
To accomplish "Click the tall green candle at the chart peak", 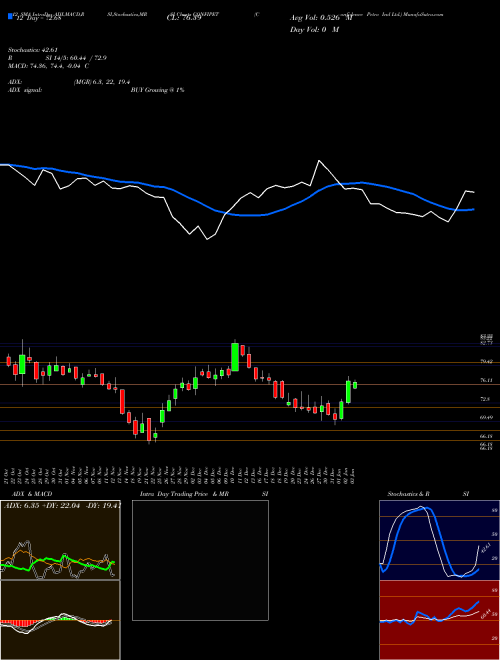I will point(235,357).
